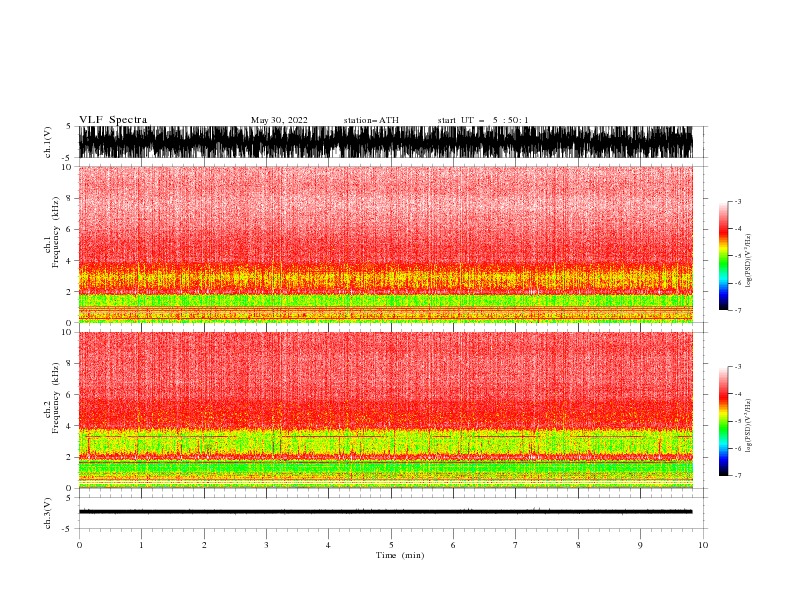
Task: Click the "-5" tick on ch.3(V) axis
Action: [68, 529]
